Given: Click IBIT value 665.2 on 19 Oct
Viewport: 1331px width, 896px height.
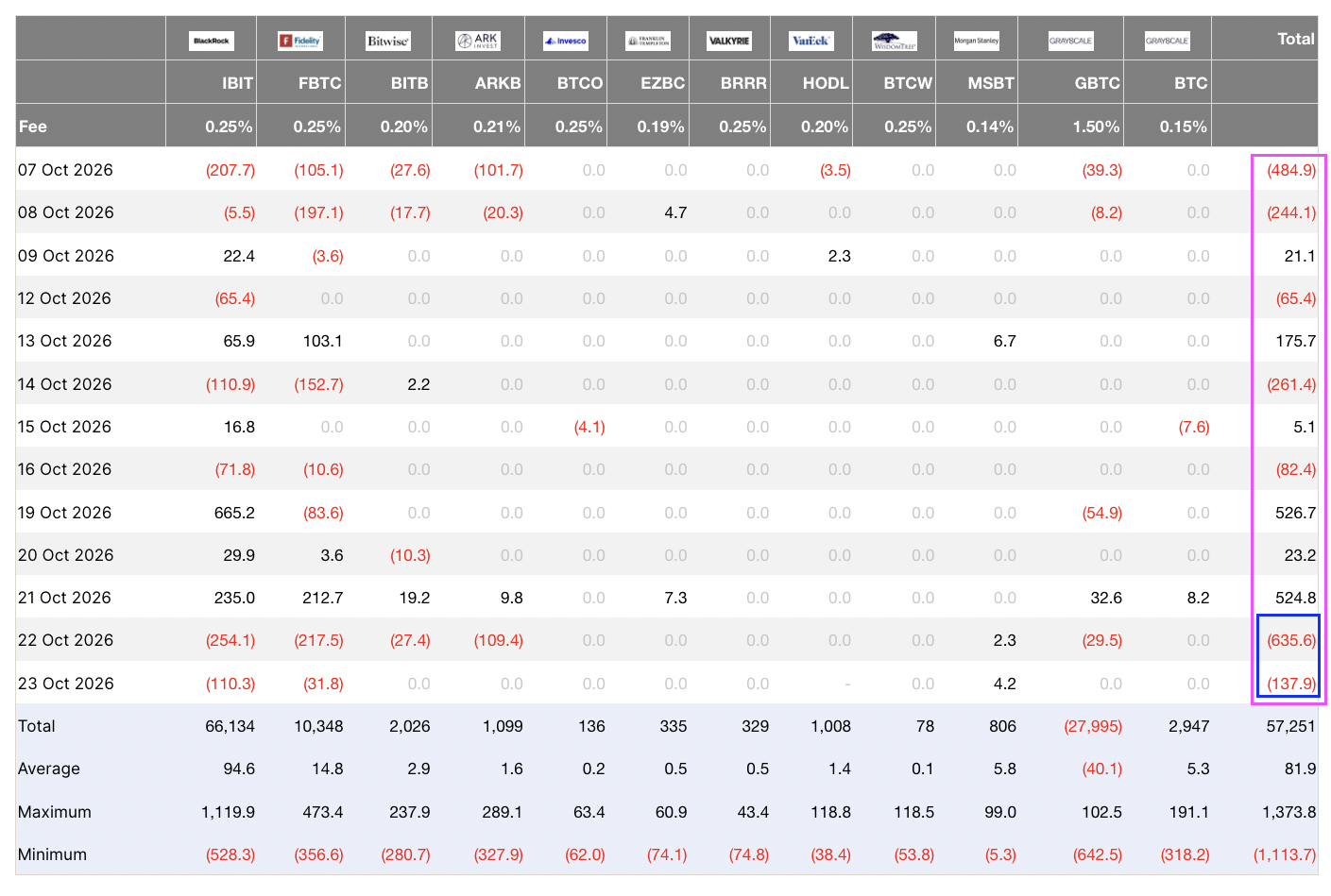Looking at the screenshot, I should pos(234,513).
